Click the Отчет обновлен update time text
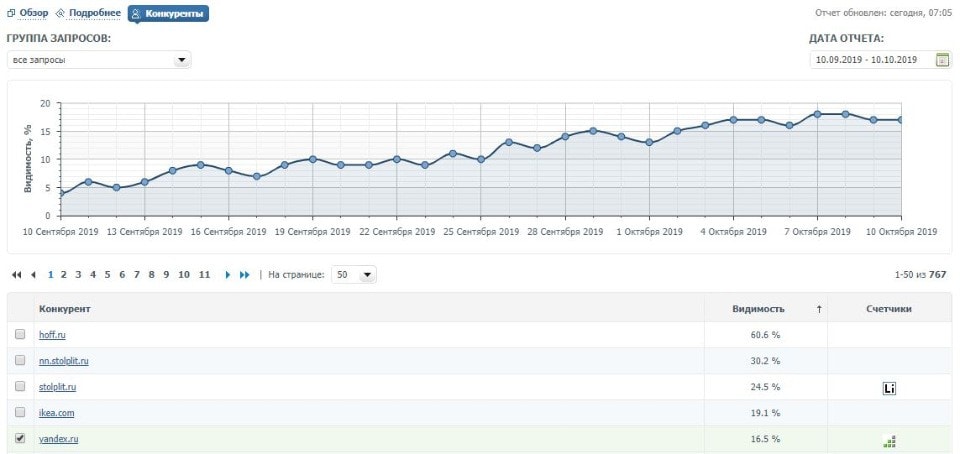This screenshot has width=960, height=454. coord(883,13)
